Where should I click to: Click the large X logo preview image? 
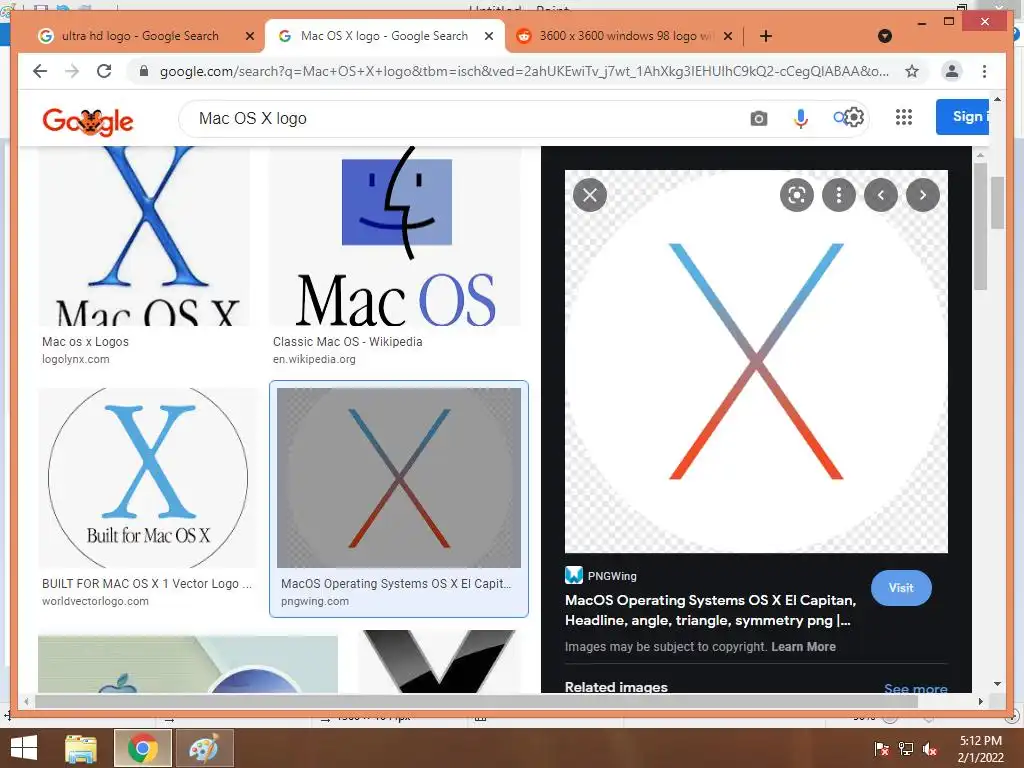756,361
